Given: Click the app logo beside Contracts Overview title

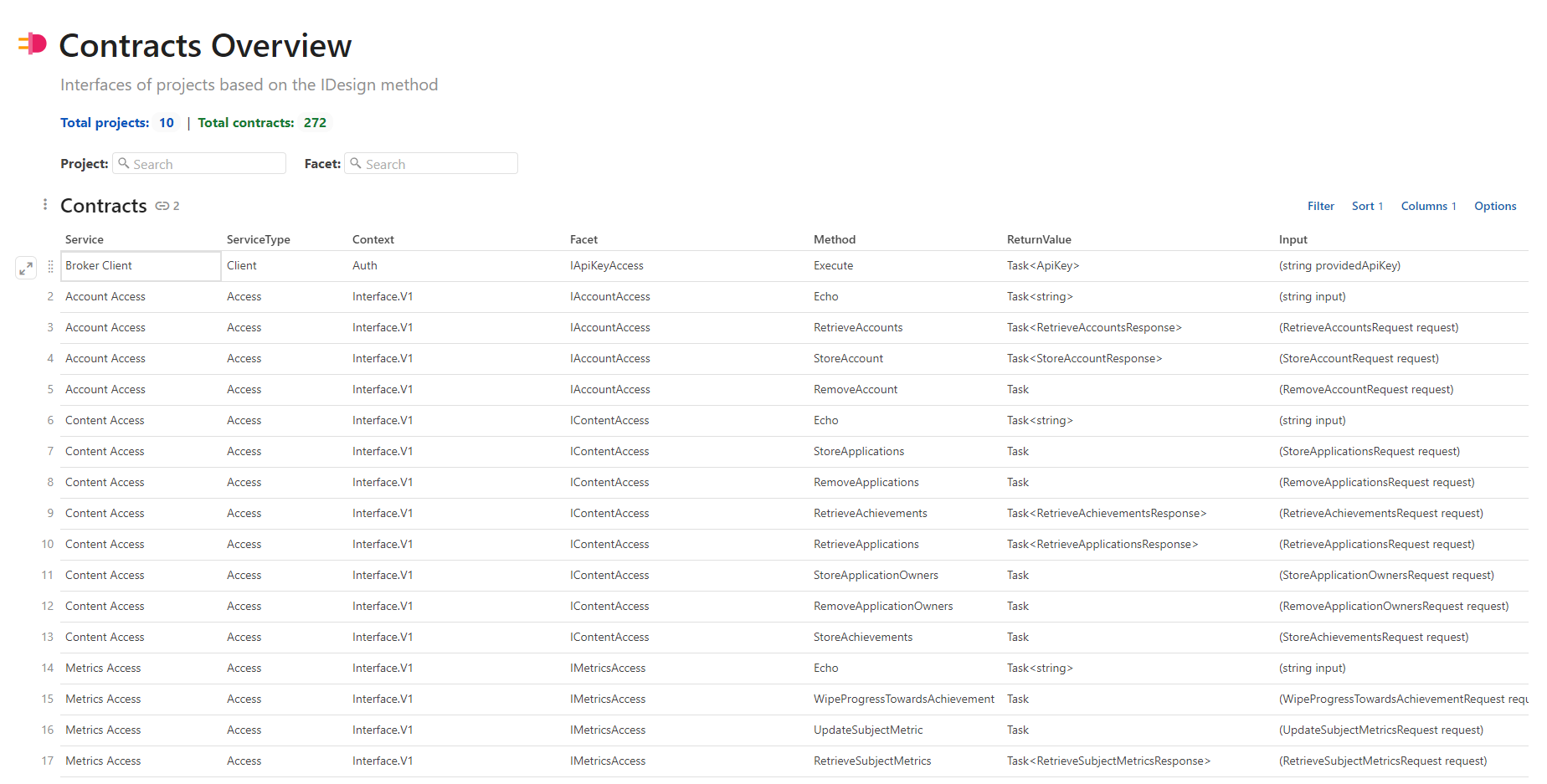Looking at the screenshot, I should (x=32, y=44).
